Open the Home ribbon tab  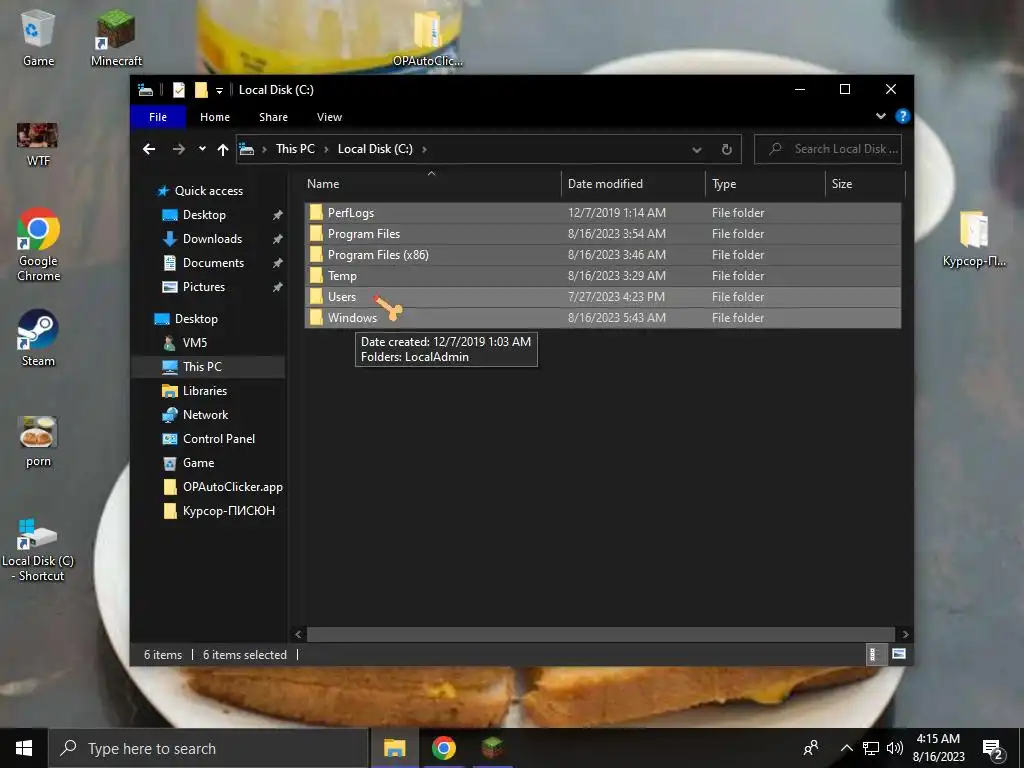215,117
